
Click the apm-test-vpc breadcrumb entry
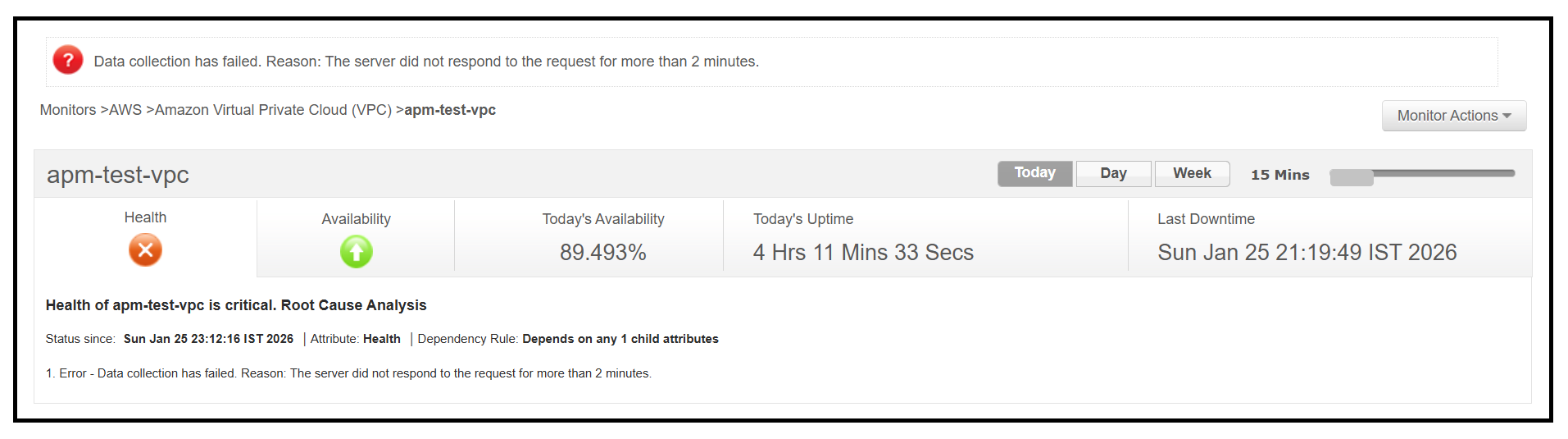coord(450,110)
